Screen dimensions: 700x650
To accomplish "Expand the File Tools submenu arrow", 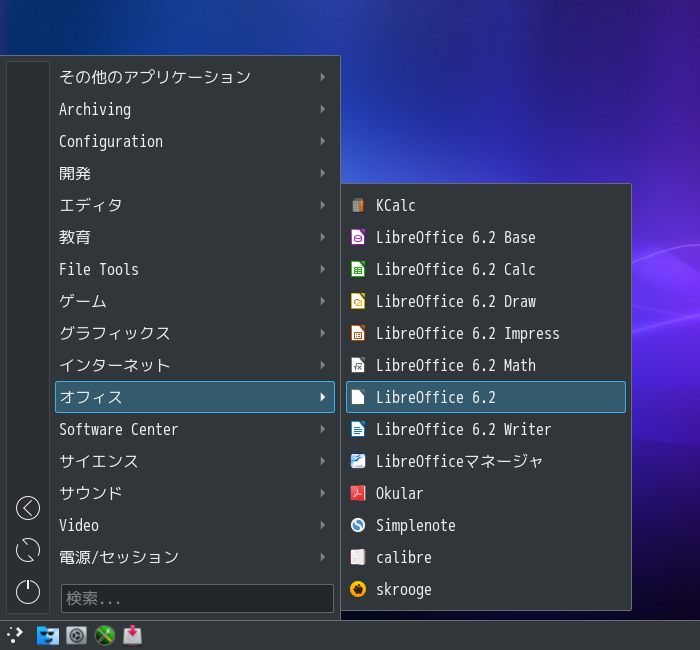I will 323,269.
